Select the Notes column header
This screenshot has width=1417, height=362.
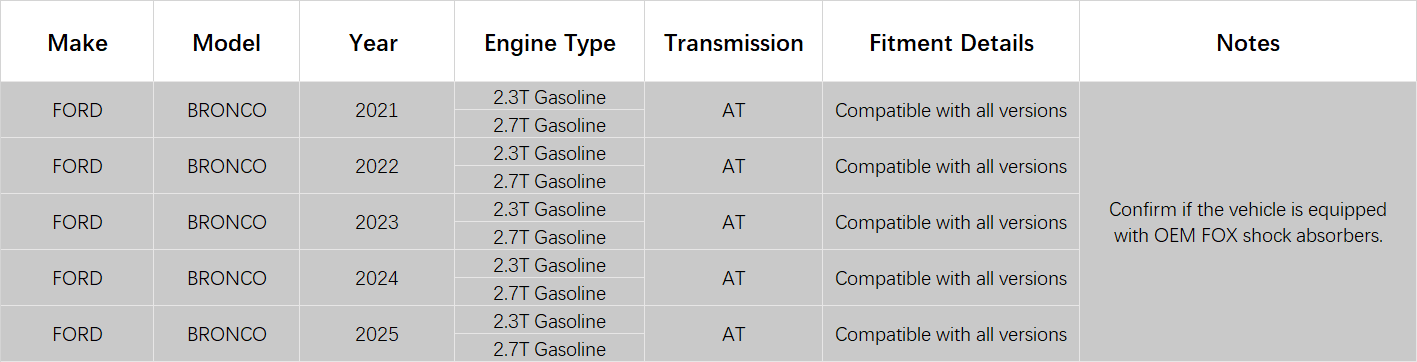[x=1248, y=42]
